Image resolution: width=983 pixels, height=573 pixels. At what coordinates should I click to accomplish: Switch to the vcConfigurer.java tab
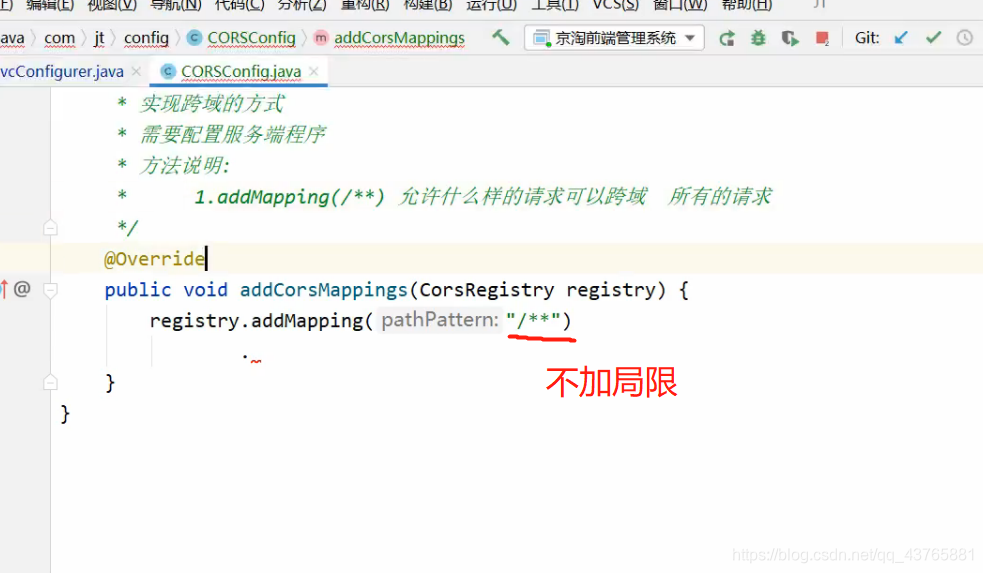(62, 72)
